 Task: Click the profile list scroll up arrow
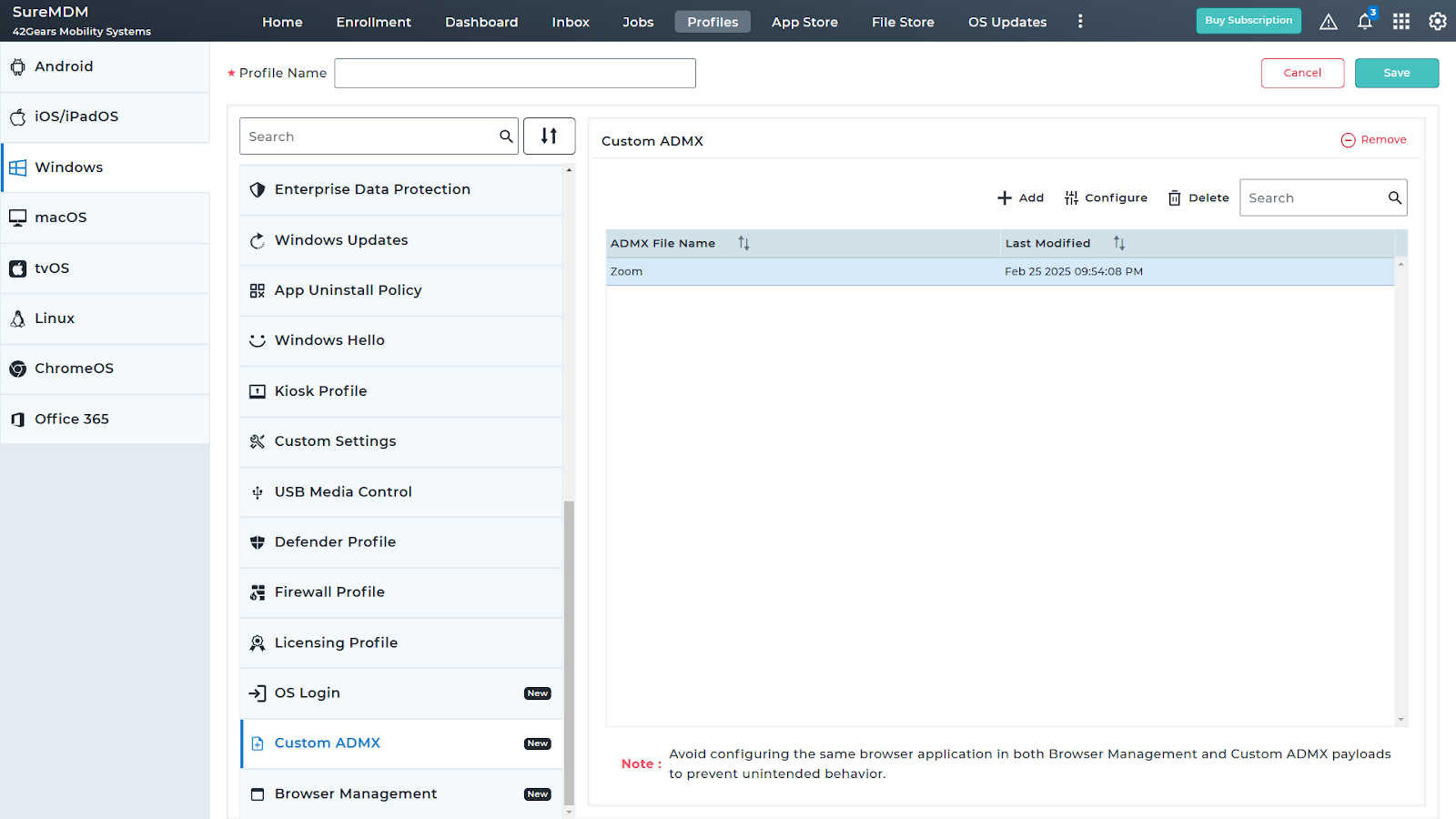click(569, 170)
